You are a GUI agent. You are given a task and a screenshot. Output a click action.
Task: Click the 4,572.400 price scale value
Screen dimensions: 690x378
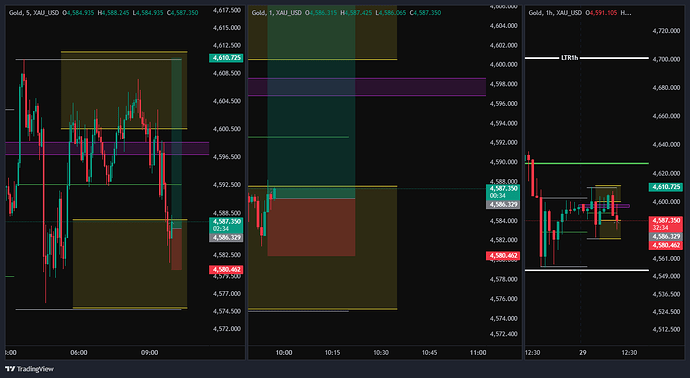(503, 334)
